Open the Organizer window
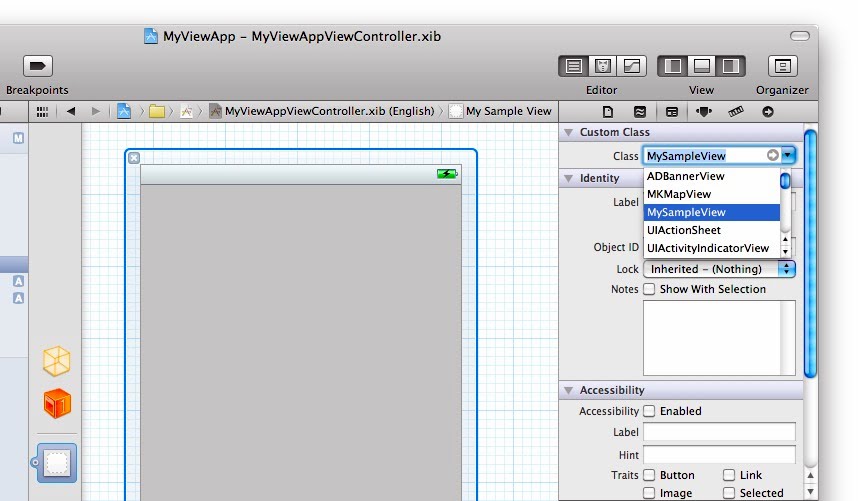This screenshot has width=858, height=501. click(782, 66)
